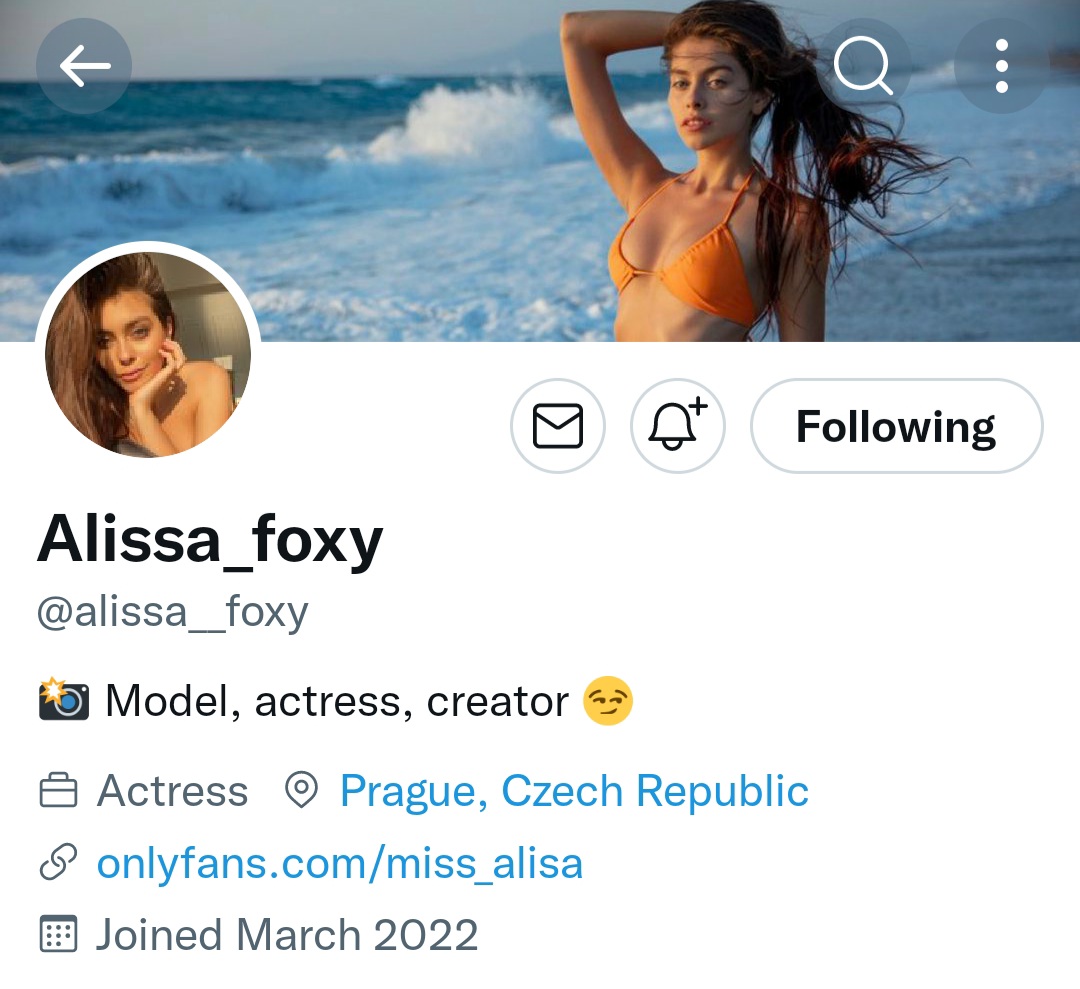Viewport: 1080px width, 989px height.
Task: Click the calendar icon by join date
Action: click(x=58, y=935)
